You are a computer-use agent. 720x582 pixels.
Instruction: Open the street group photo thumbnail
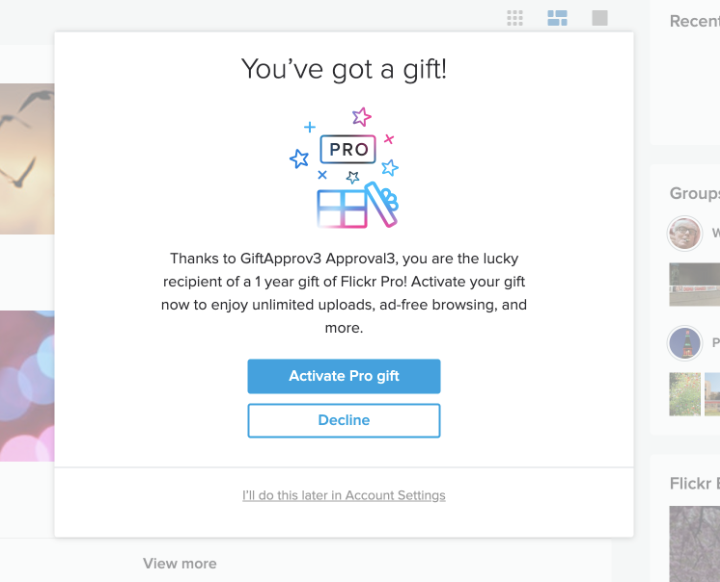[694, 284]
